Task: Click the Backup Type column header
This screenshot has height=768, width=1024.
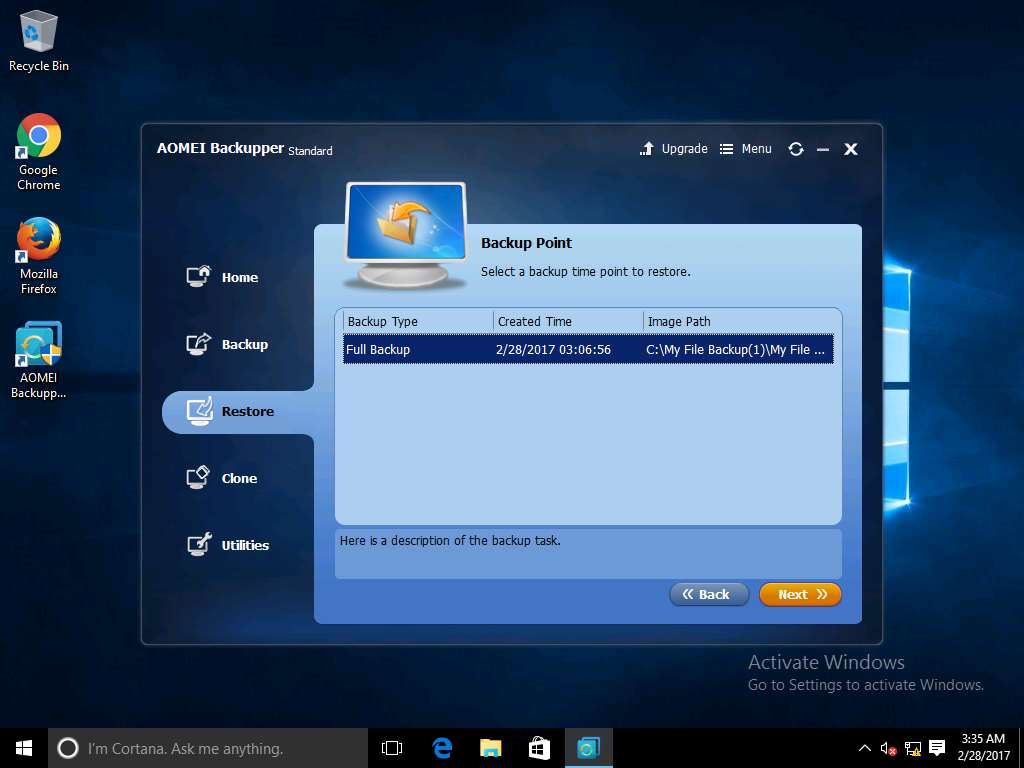Action: click(418, 321)
